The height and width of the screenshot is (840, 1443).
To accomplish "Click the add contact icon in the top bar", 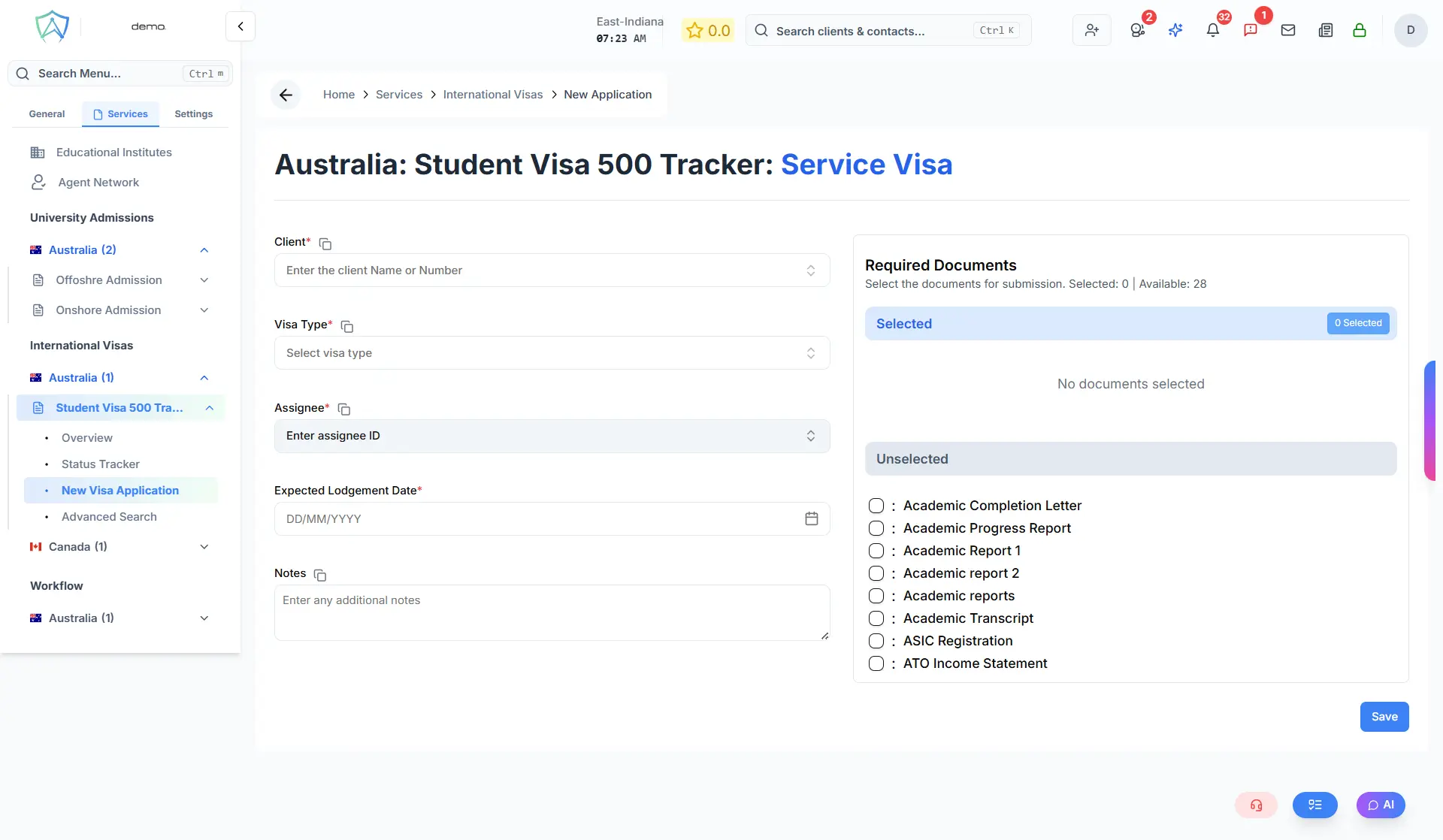I will [1091, 30].
